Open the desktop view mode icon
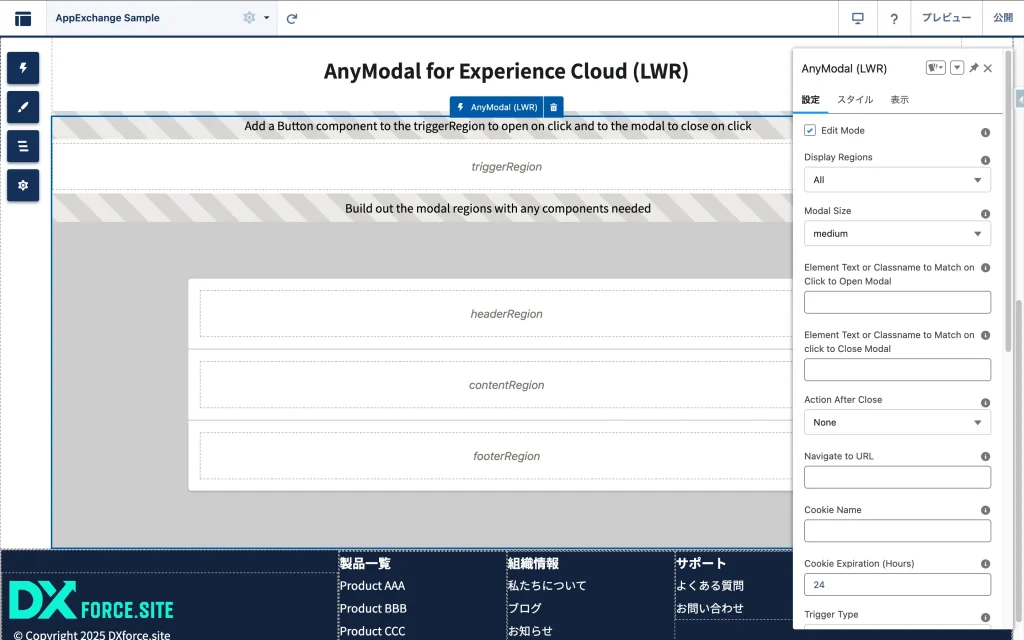This screenshot has height=640, width=1024. tap(857, 18)
